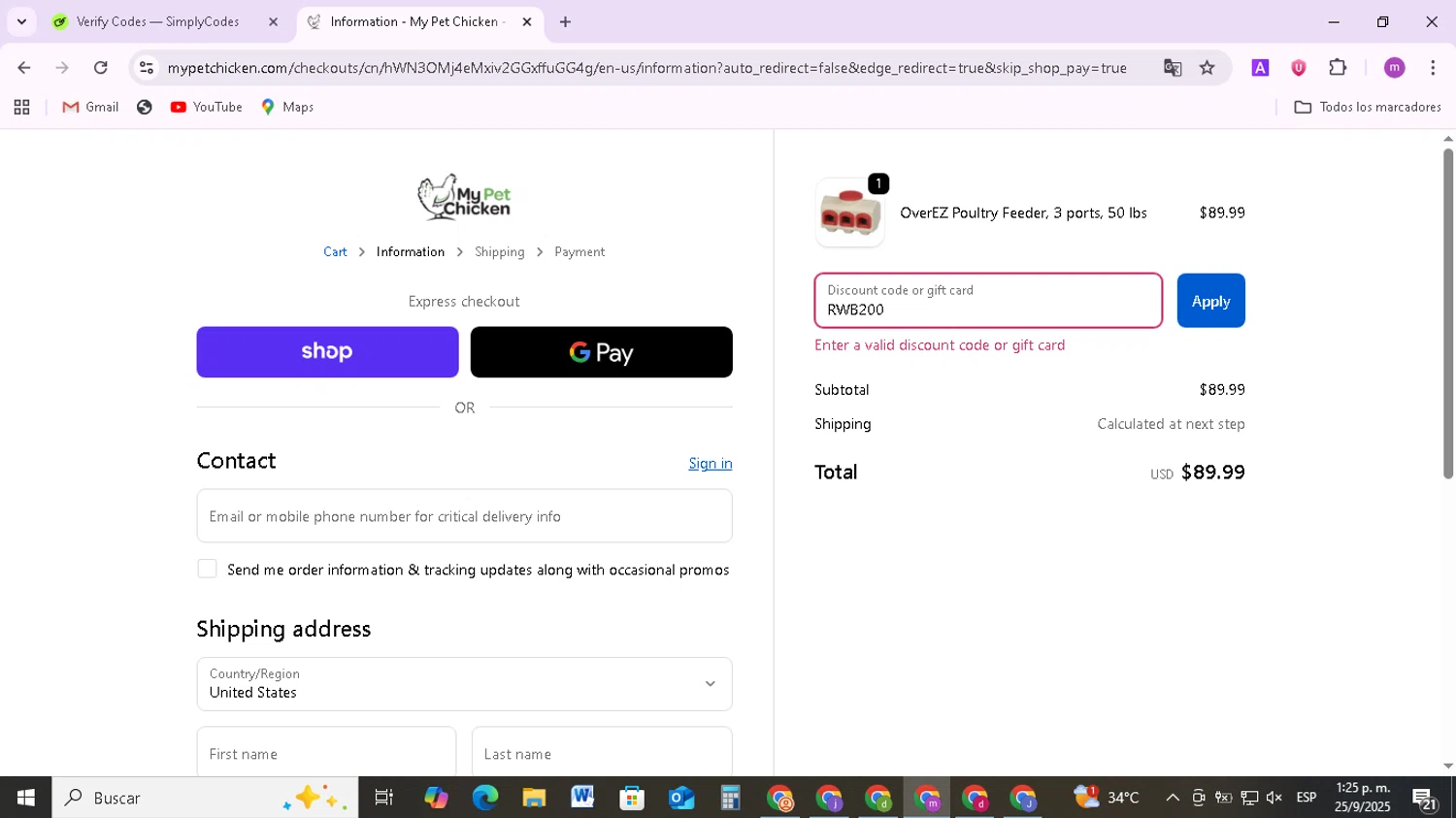Open volume control in system tray
Viewport: 1456px width, 818px height.
(x=1274, y=798)
